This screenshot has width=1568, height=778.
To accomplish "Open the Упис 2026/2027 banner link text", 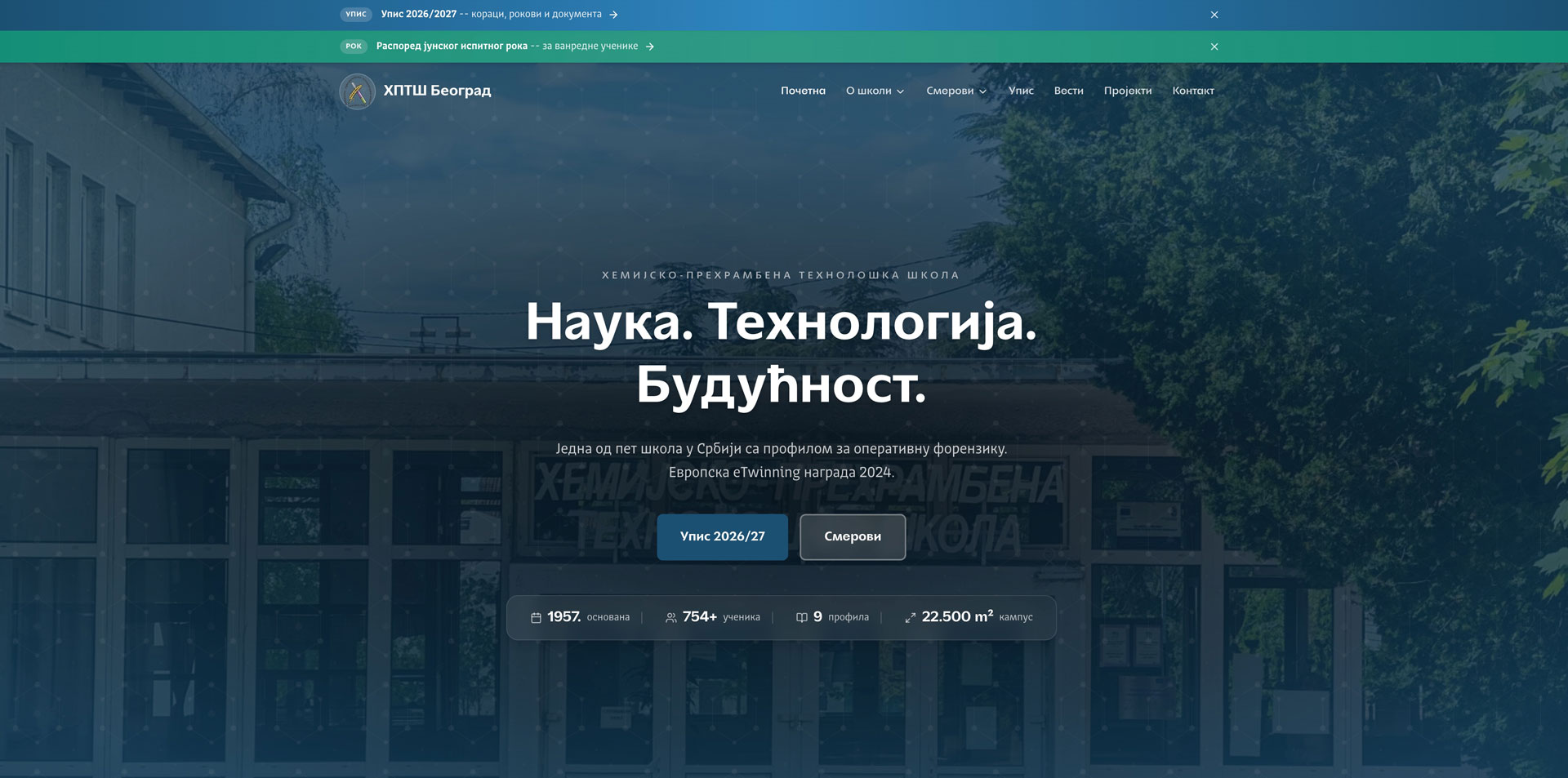I will point(491,14).
